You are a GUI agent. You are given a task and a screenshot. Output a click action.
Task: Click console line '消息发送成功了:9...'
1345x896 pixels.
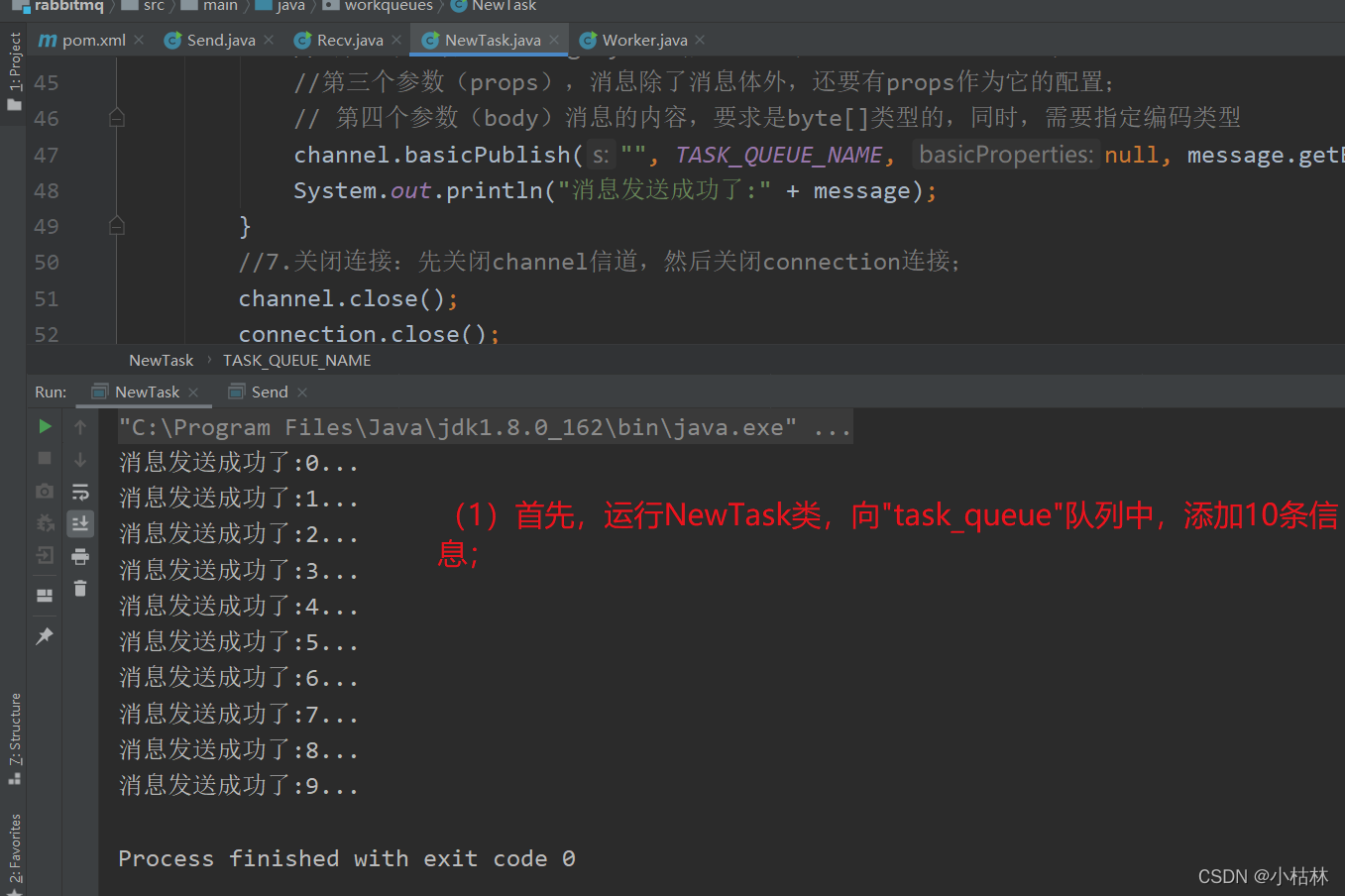pyautogui.click(x=239, y=786)
